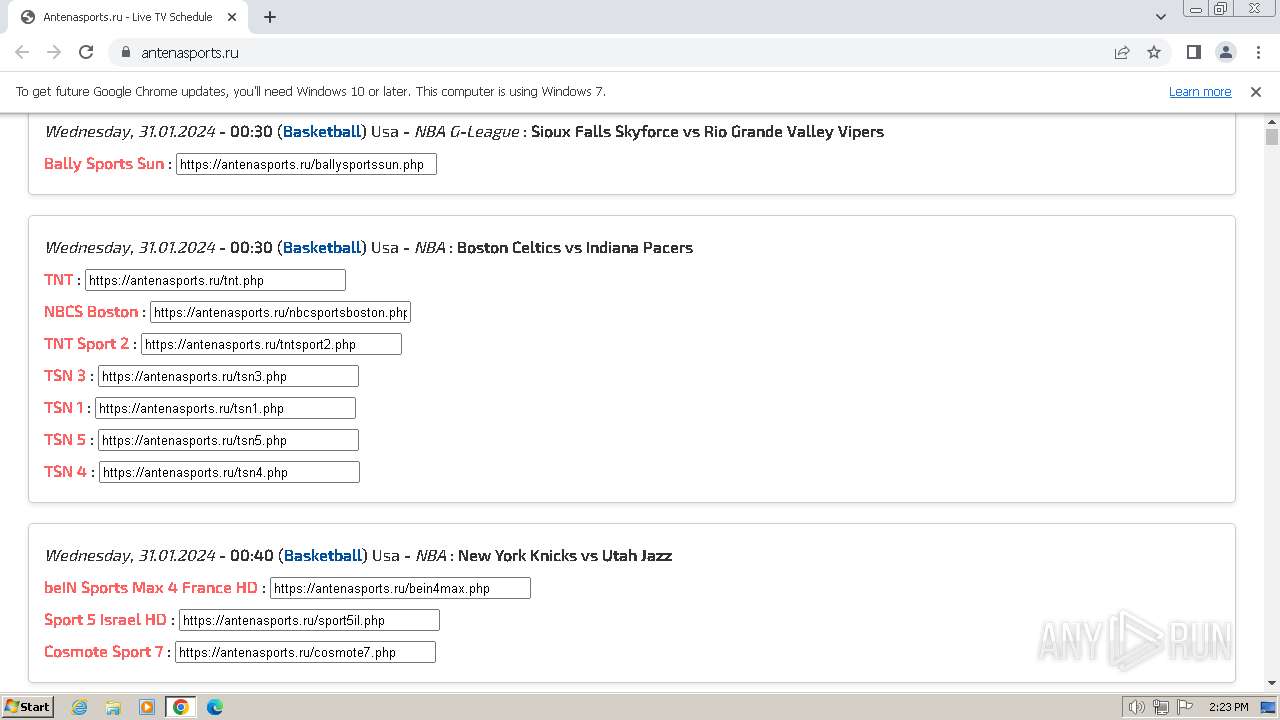Open beIN Sports Max 4 France HD link
Image resolution: width=1280 pixels, height=720 pixels.
pos(151,588)
